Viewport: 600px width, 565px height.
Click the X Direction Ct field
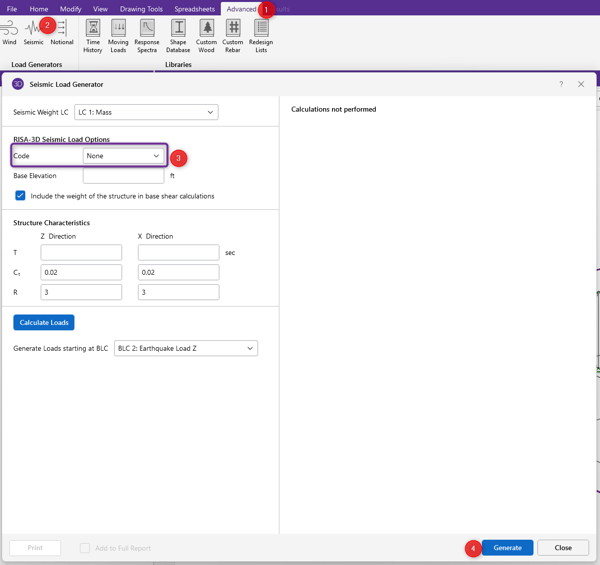point(179,272)
